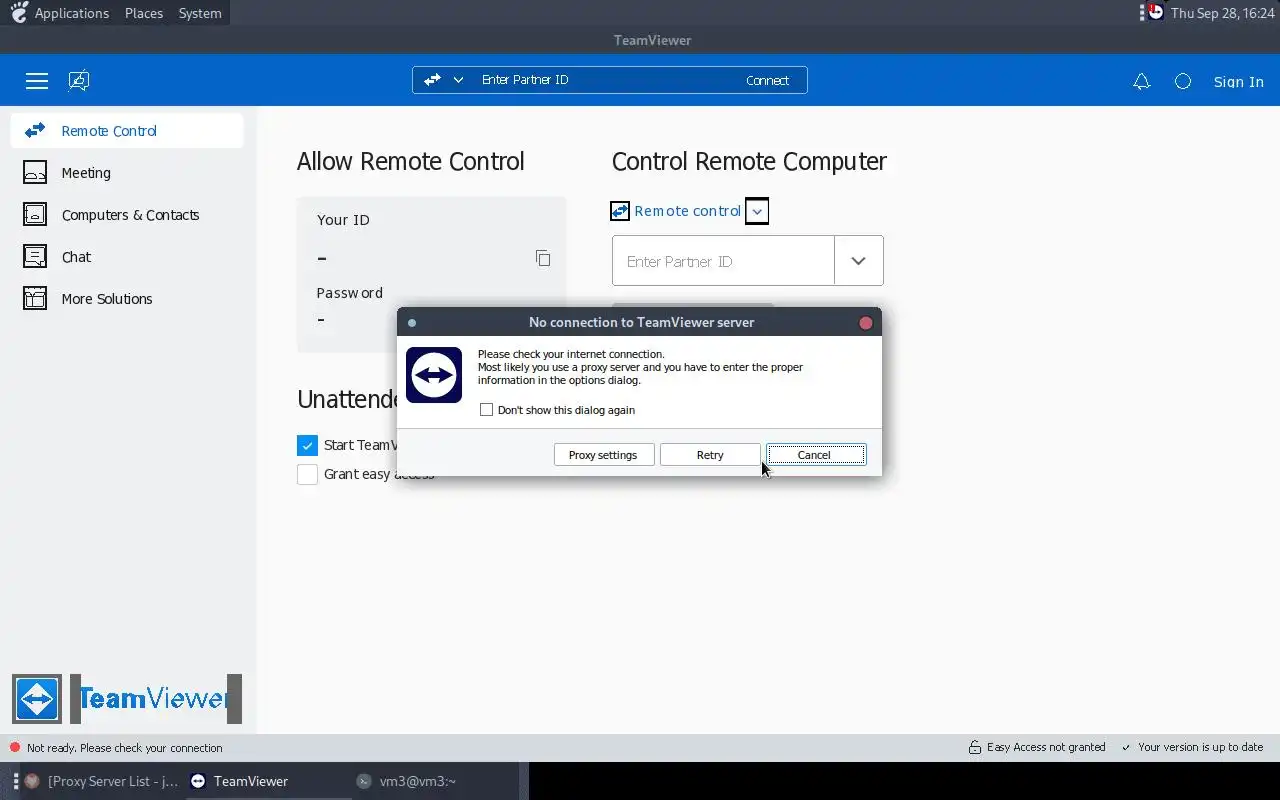Screen dimensions: 1280x800
Task: Click Cancel in the connection dialog
Action: click(814, 455)
